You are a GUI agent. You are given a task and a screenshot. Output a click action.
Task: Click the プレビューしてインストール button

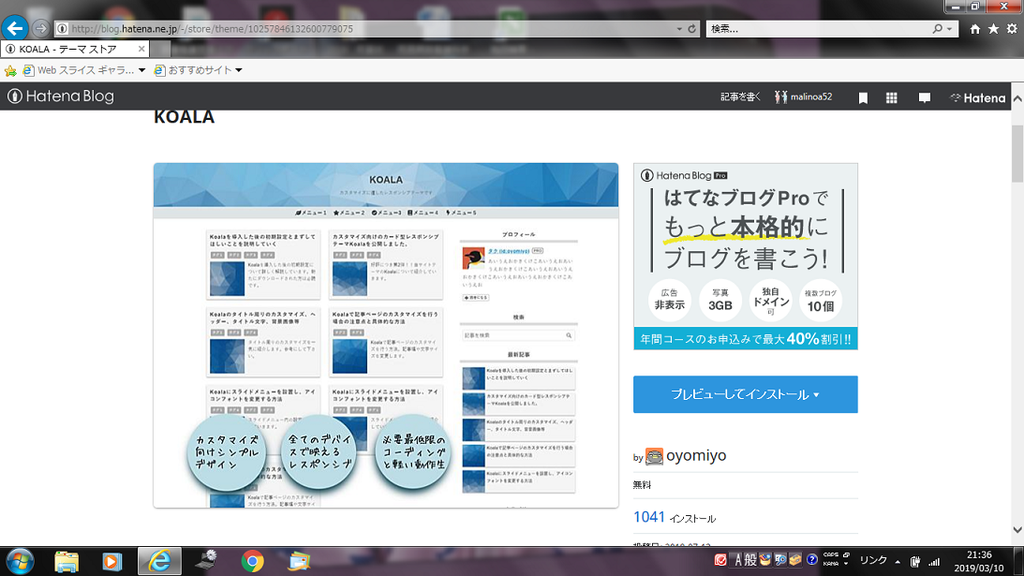tap(745, 394)
